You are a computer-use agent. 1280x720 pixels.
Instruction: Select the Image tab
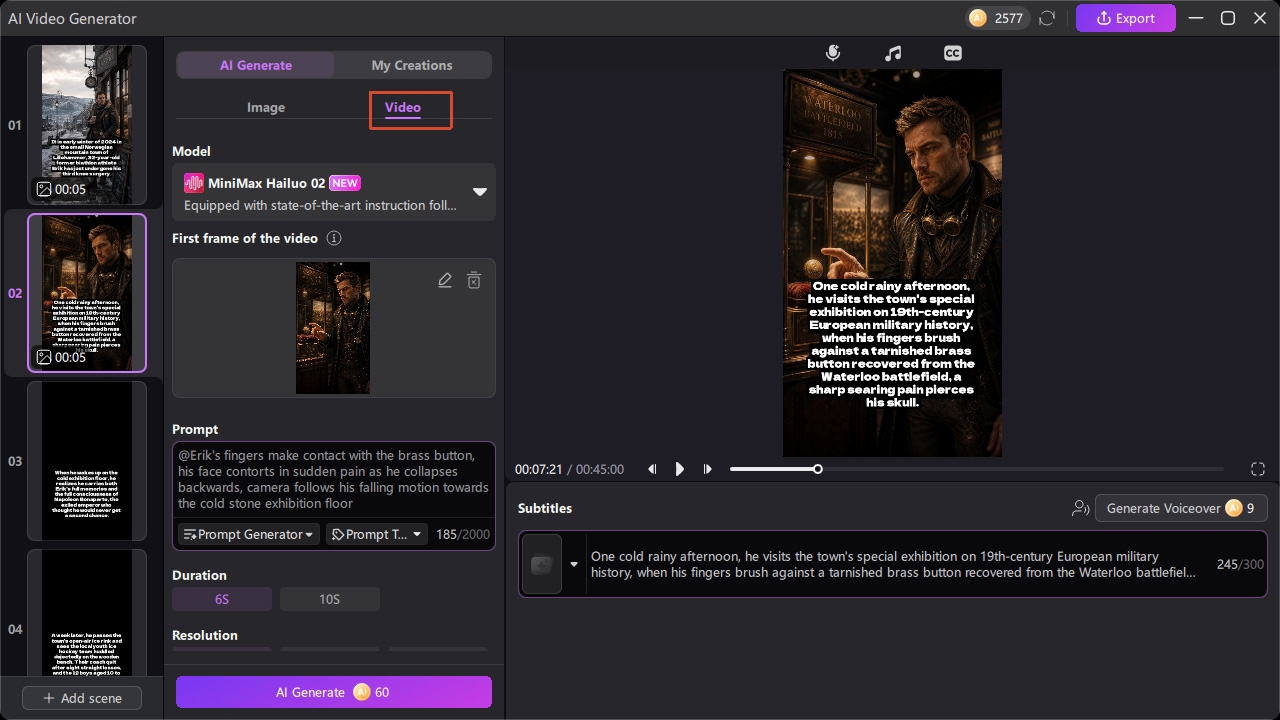coord(266,107)
